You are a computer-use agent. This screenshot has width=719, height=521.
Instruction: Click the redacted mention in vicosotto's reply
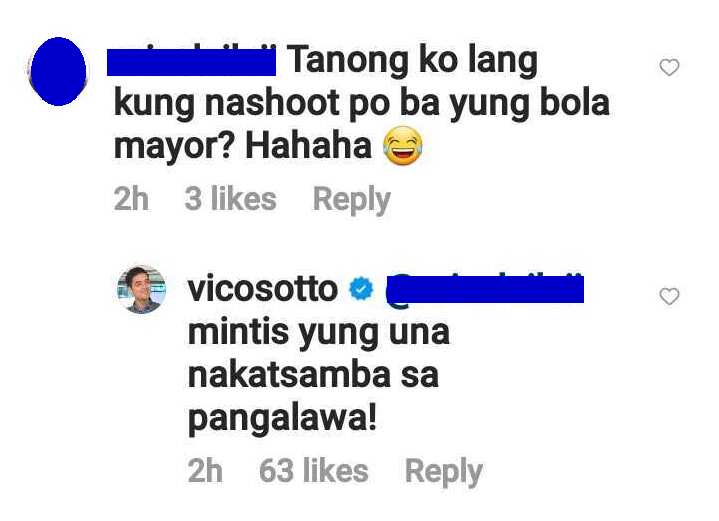click(485, 290)
